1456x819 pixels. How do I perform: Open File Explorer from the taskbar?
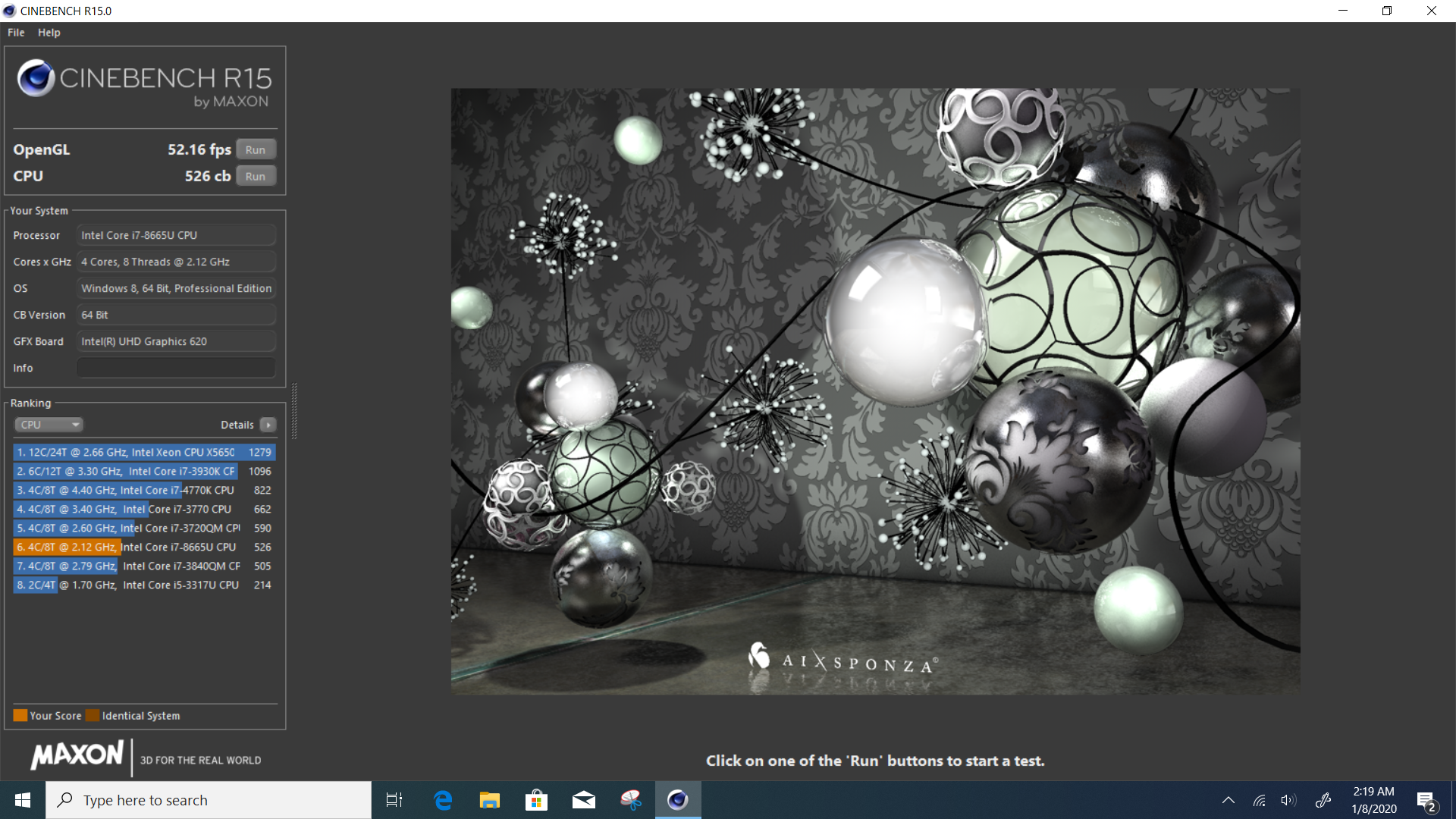[x=490, y=800]
